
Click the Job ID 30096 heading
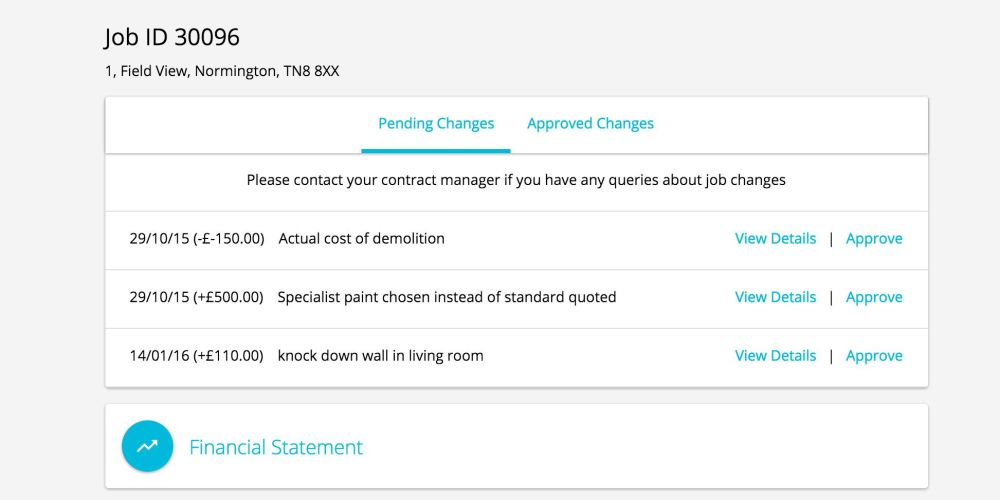172,38
